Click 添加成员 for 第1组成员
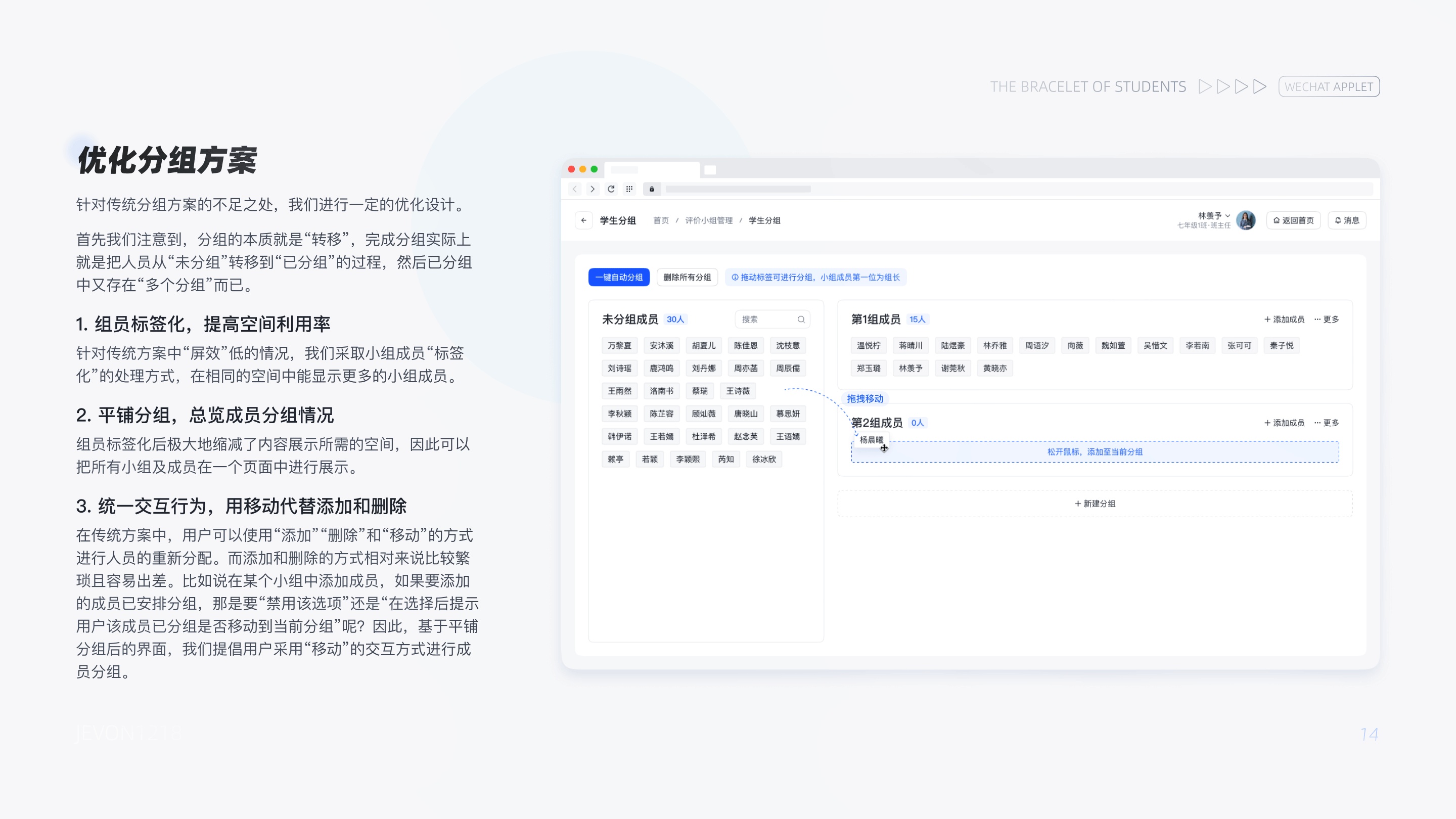 pos(1284,320)
